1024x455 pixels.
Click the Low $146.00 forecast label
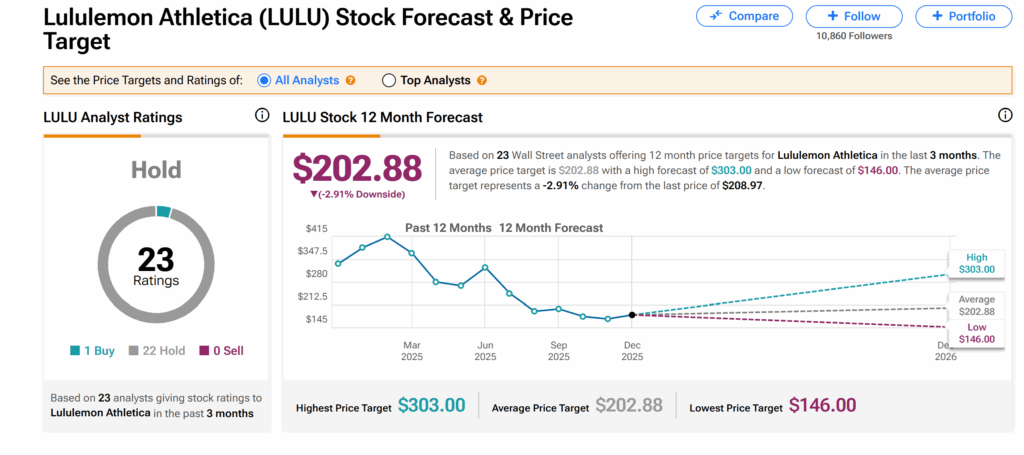pos(976,333)
